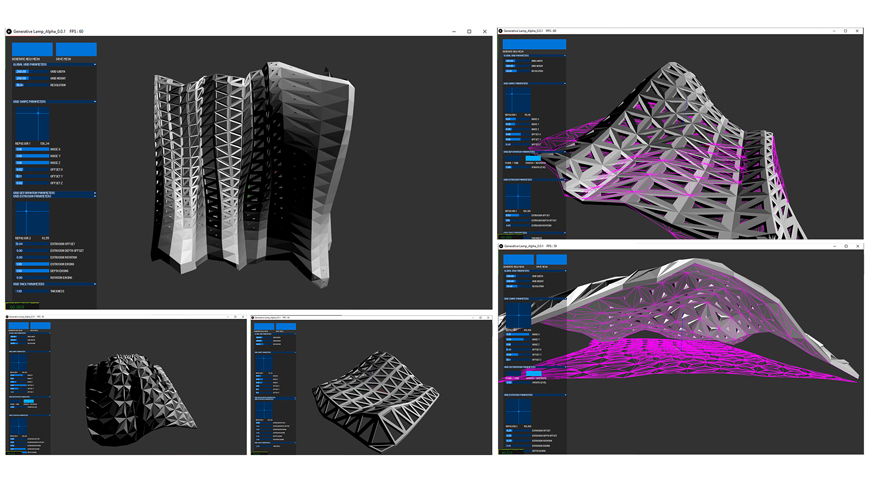Click Save Mesh in bottom-right window
This screenshot has width=870, height=489.
tap(551, 260)
